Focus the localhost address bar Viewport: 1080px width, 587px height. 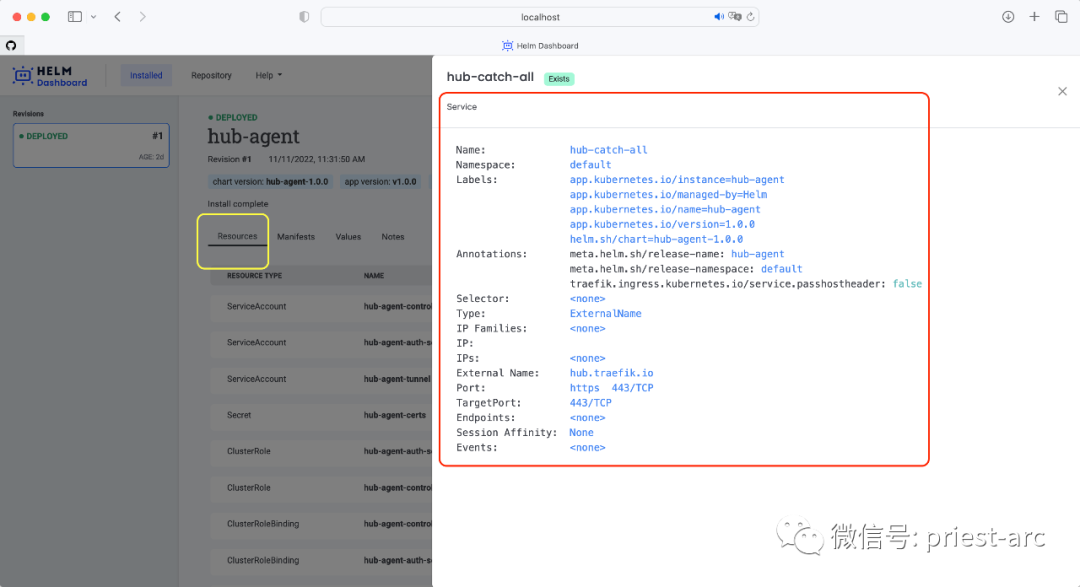(x=540, y=17)
